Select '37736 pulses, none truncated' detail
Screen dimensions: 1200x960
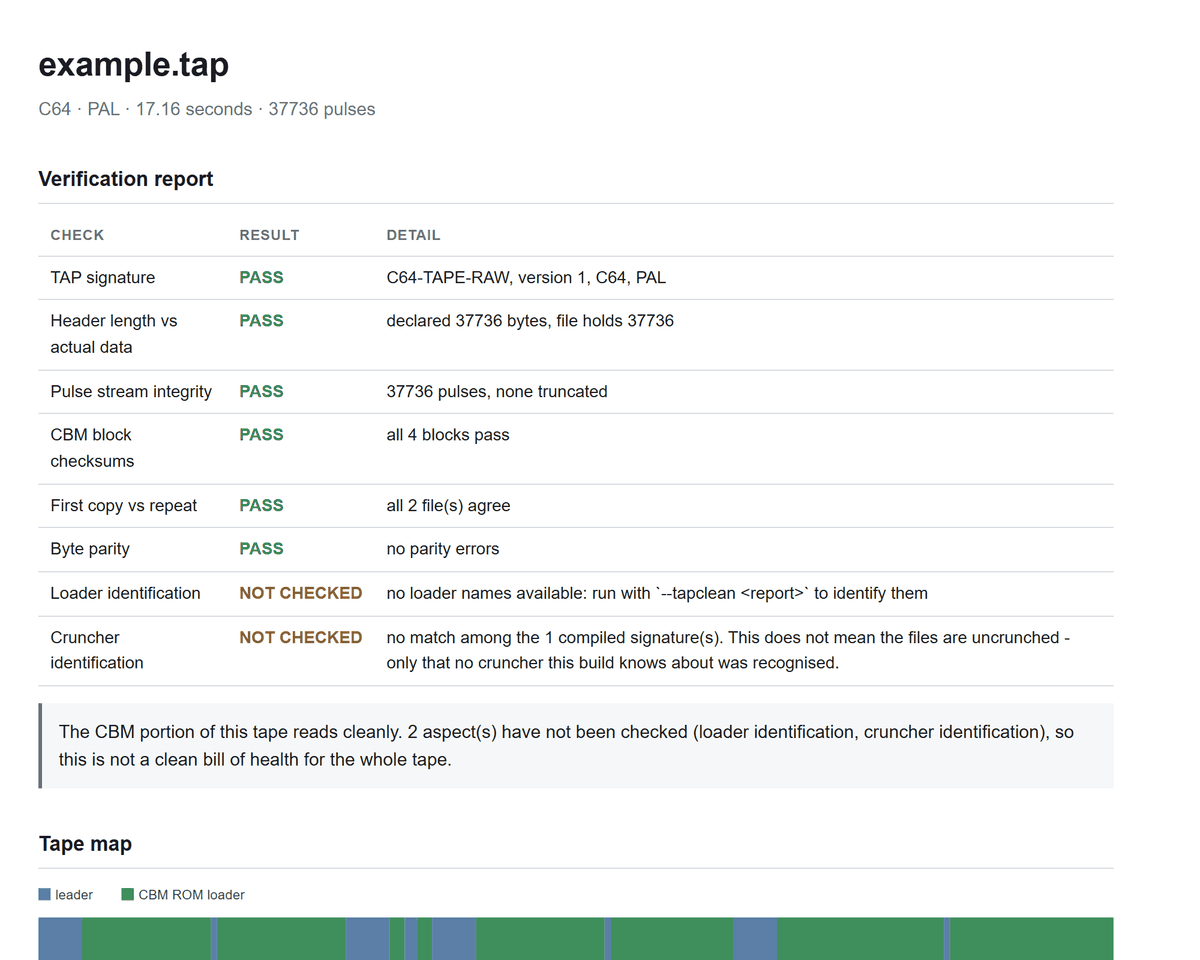[x=497, y=392]
